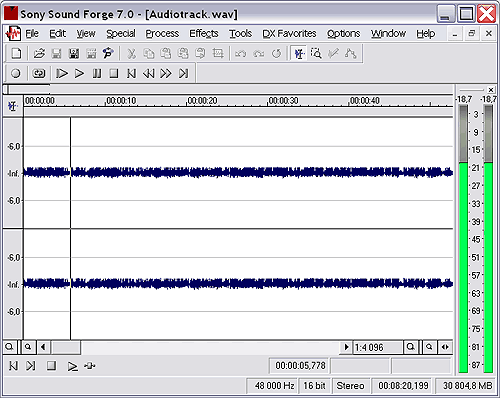Click the Play button in transport toolbar

coord(79,73)
